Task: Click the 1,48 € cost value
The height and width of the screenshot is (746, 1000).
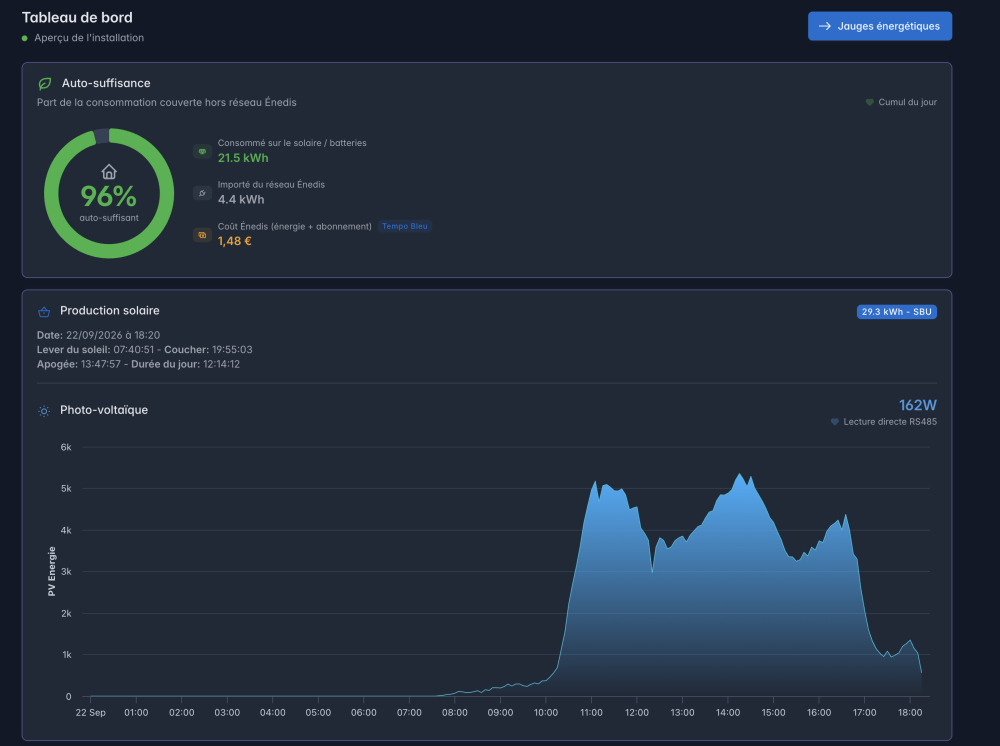Action: [235, 241]
